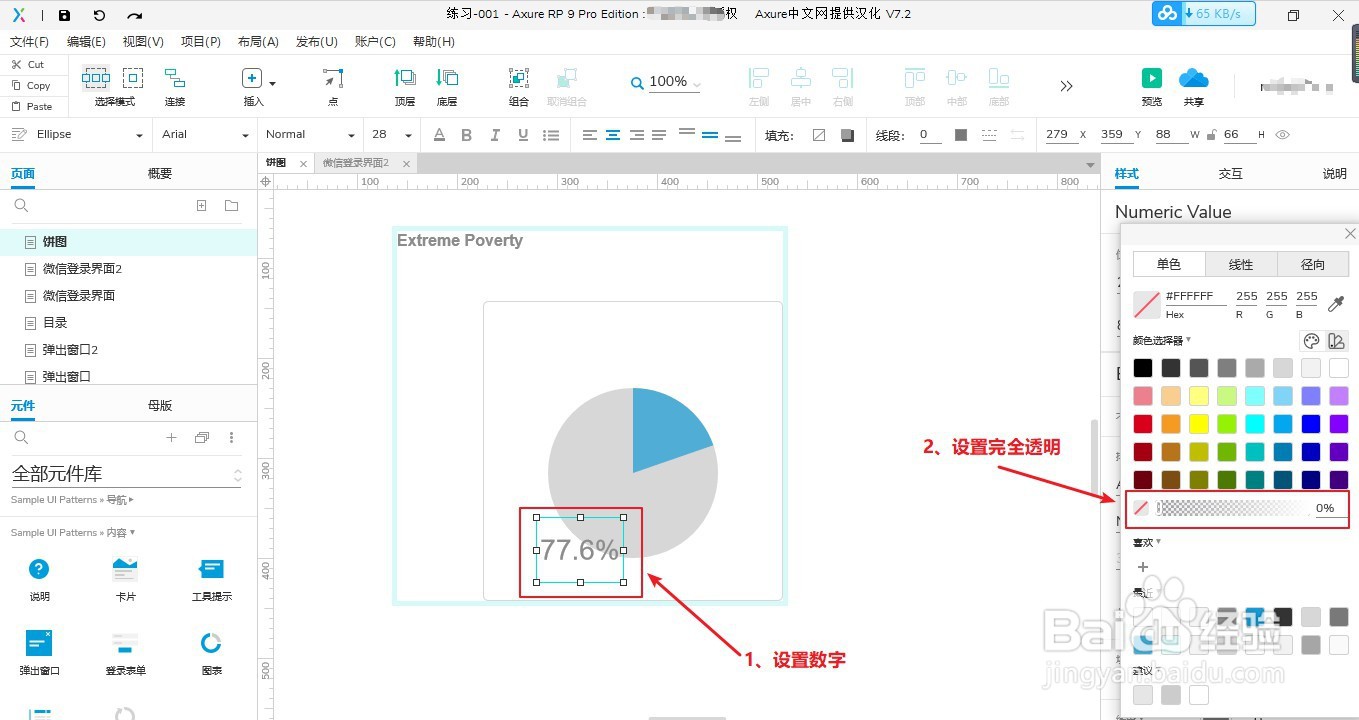The width and height of the screenshot is (1359, 720).
Task: Add a new page icon
Action: point(201,206)
